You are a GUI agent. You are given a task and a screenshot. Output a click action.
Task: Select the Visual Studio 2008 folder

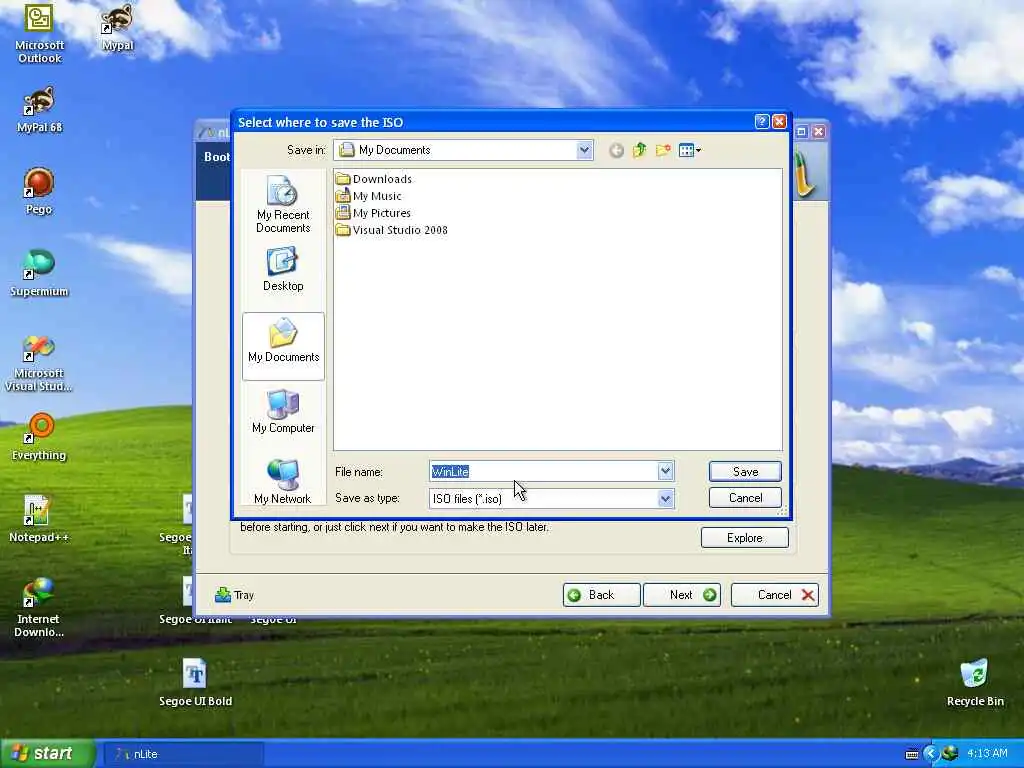click(392, 230)
